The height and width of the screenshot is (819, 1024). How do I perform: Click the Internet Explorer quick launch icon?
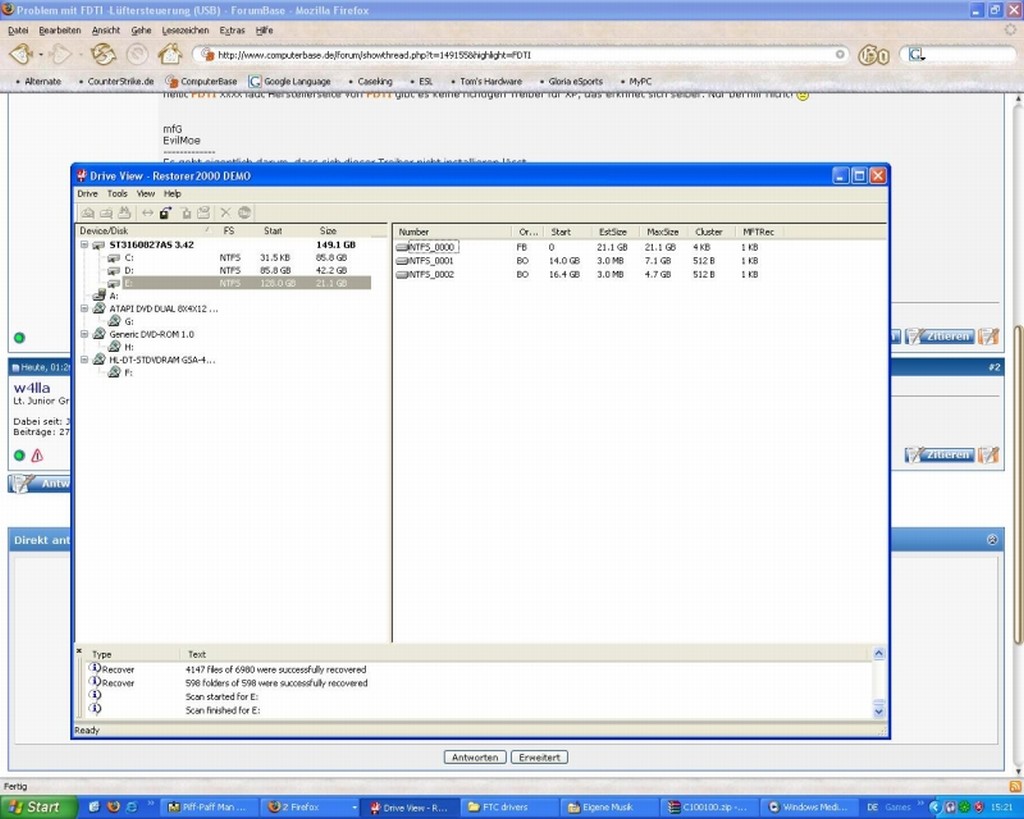coord(131,807)
